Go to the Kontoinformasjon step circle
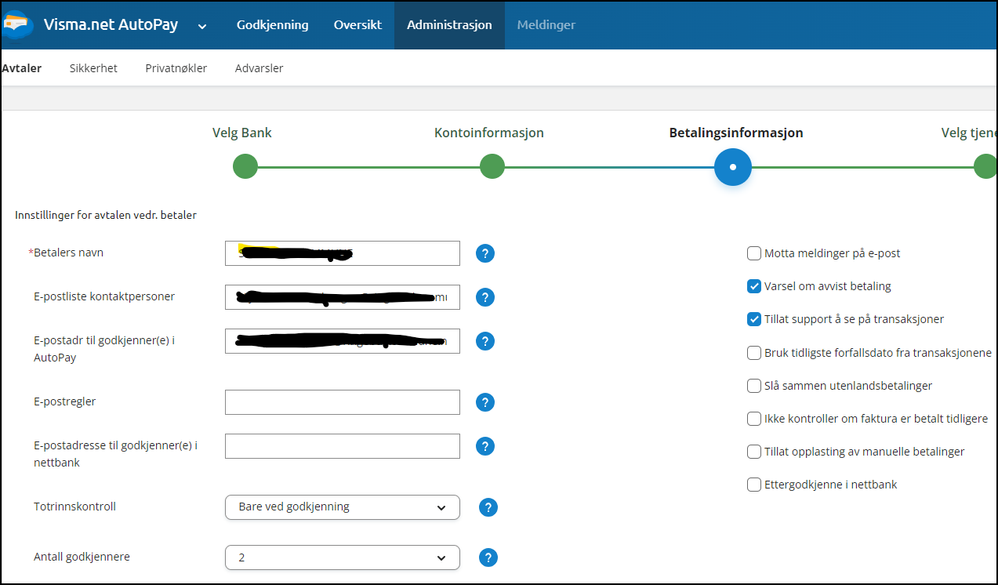The height and width of the screenshot is (585, 998). 492,167
